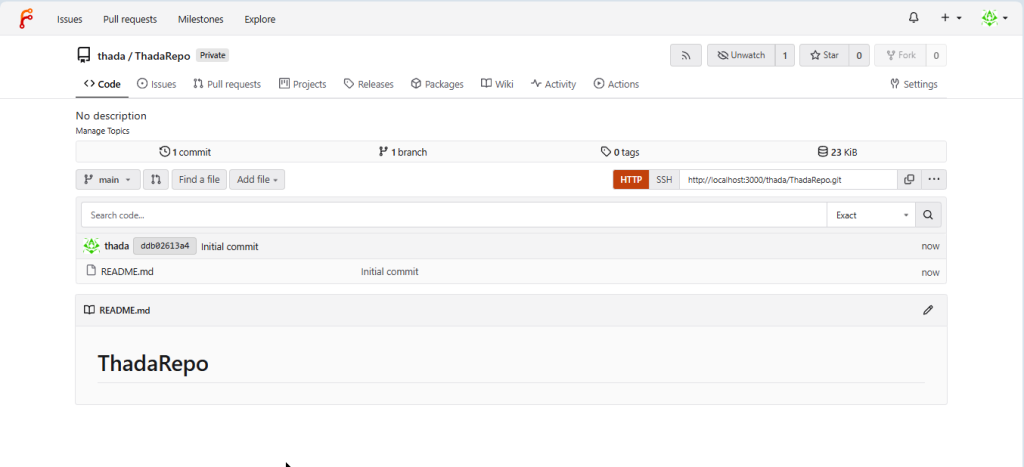Open the ddb02613a4 commit link

pos(165,246)
